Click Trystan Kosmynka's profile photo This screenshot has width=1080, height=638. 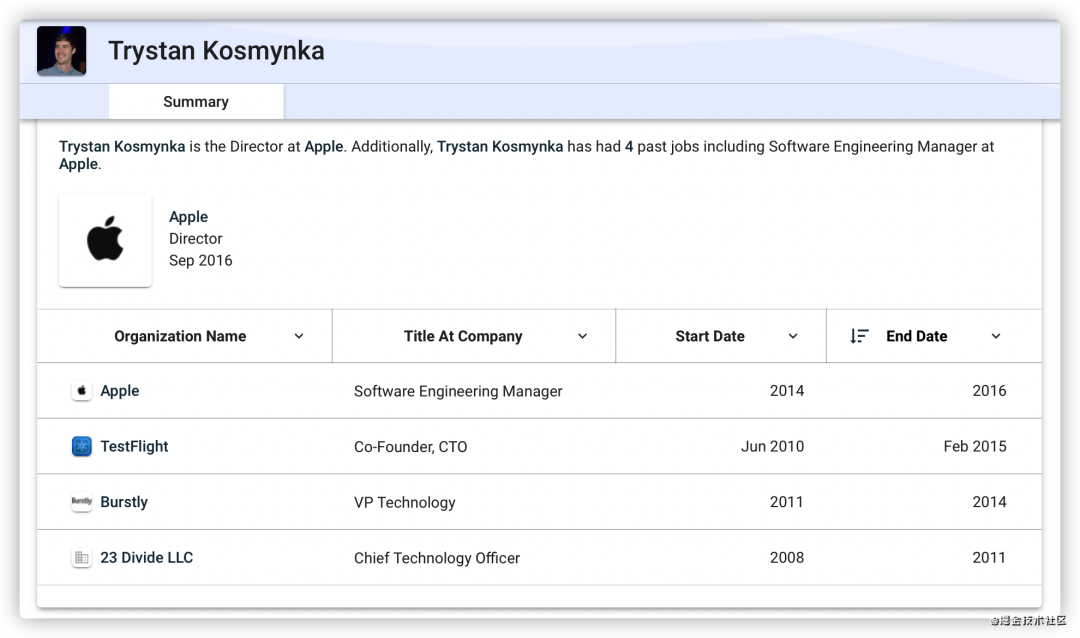coord(61,51)
